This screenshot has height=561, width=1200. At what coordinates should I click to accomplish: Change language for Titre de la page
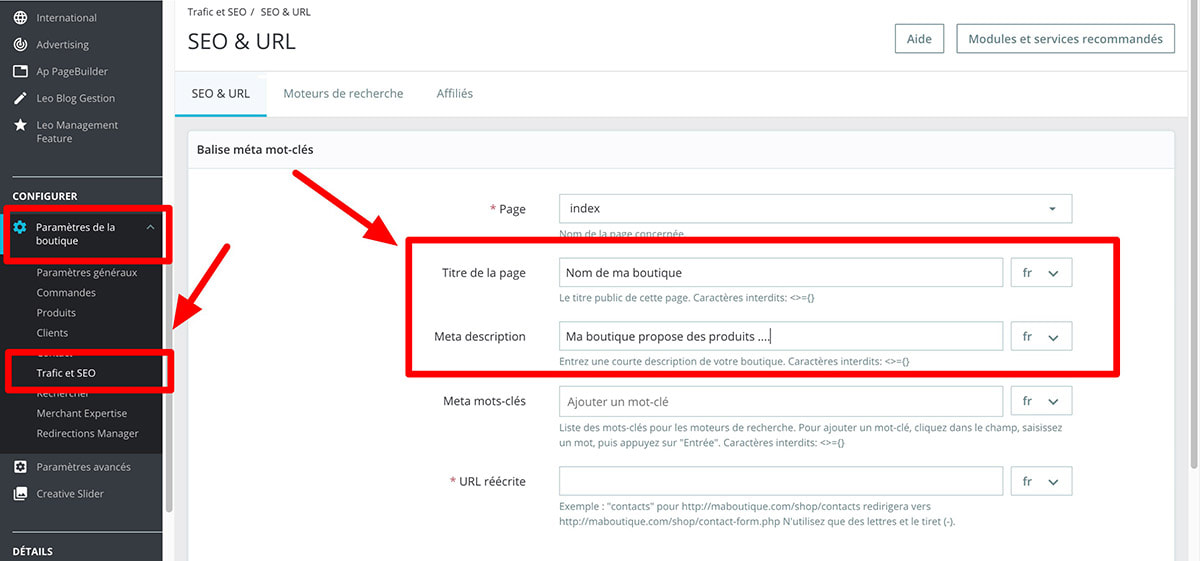tap(1041, 273)
